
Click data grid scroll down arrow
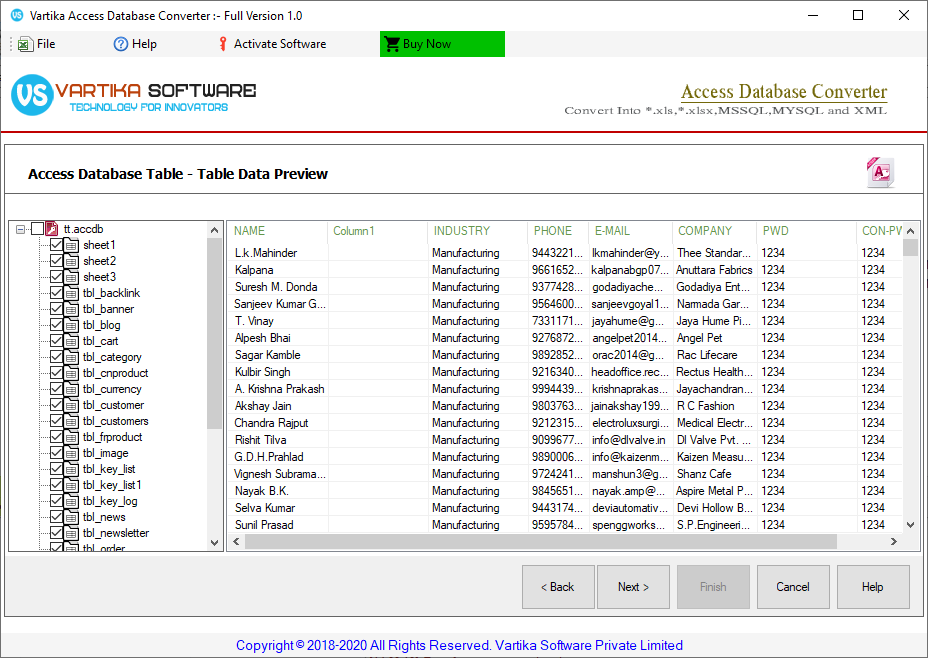click(910, 525)
